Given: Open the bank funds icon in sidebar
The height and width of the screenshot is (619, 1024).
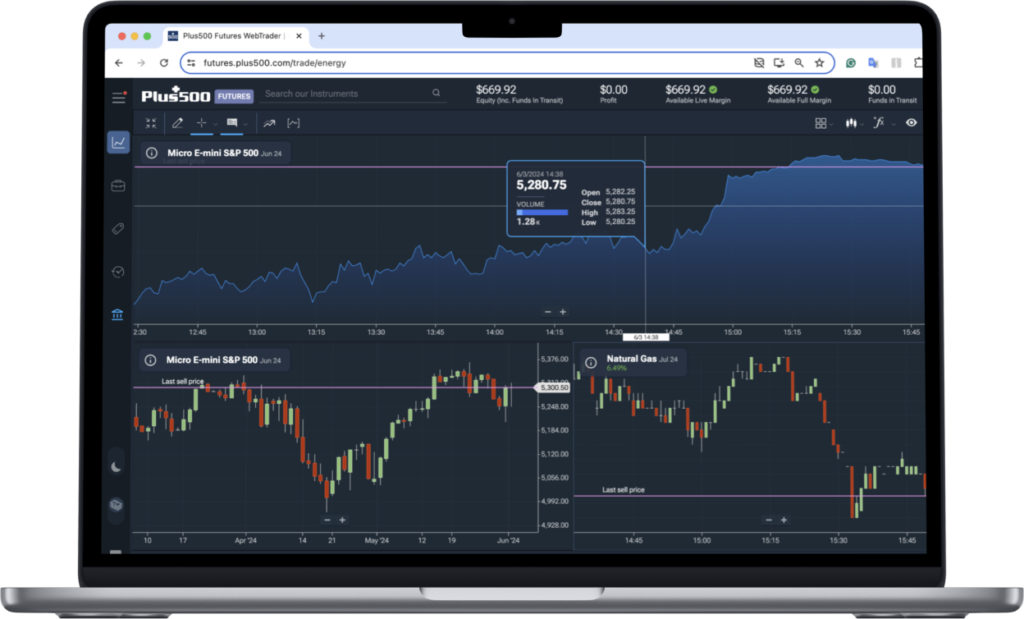Looking at the screenshot, I should [x=119, y=316].
